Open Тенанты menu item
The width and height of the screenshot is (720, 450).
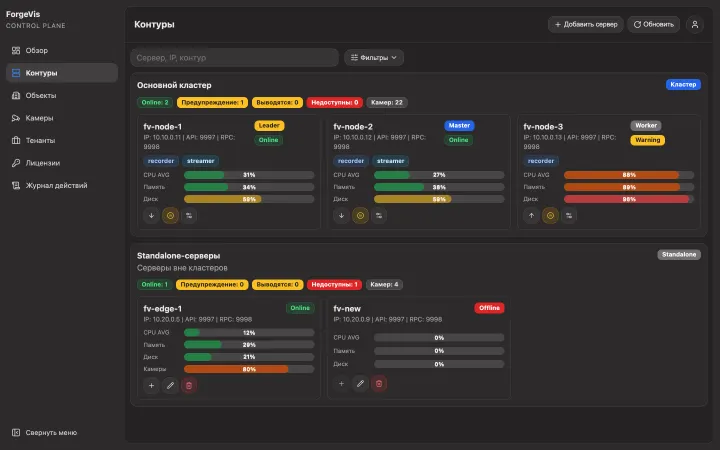[x=62, y=141]
